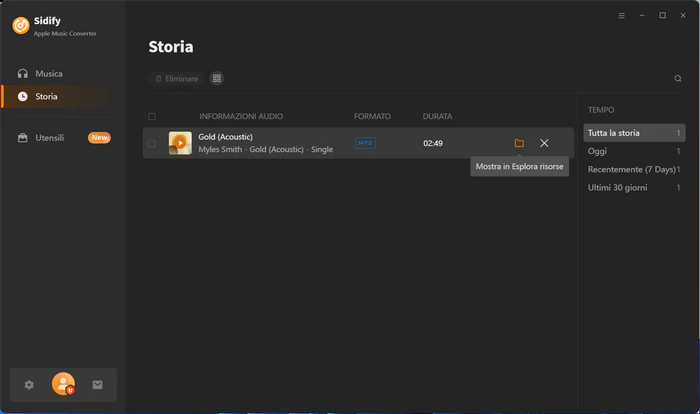Select Tutta la storia filter

634,133
